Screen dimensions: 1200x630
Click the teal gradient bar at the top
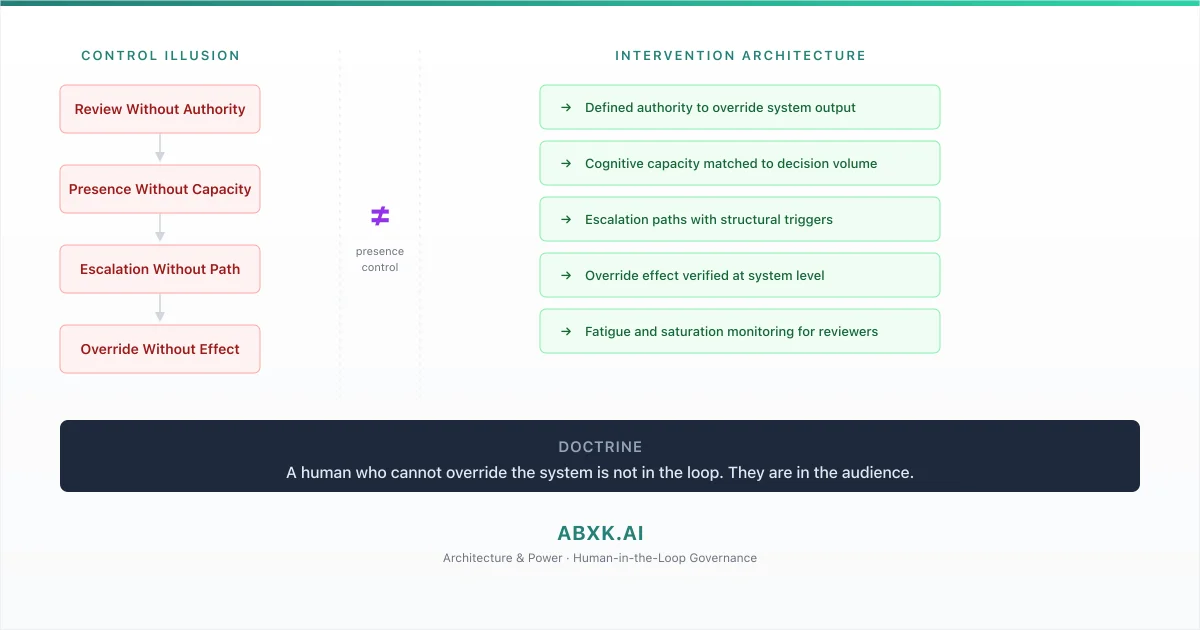pos(600,3)
